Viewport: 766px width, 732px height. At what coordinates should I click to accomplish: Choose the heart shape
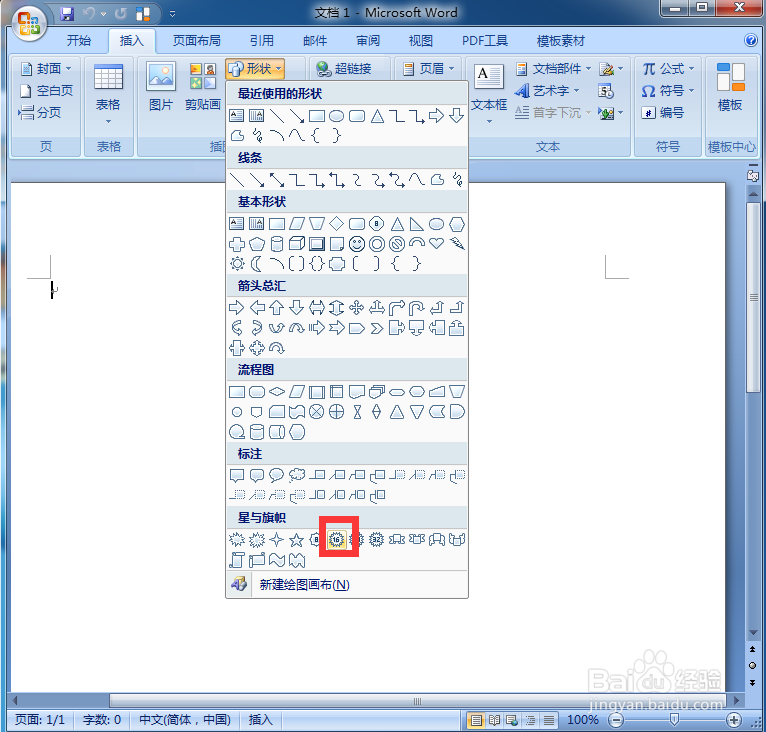click(x=436, y=244)
